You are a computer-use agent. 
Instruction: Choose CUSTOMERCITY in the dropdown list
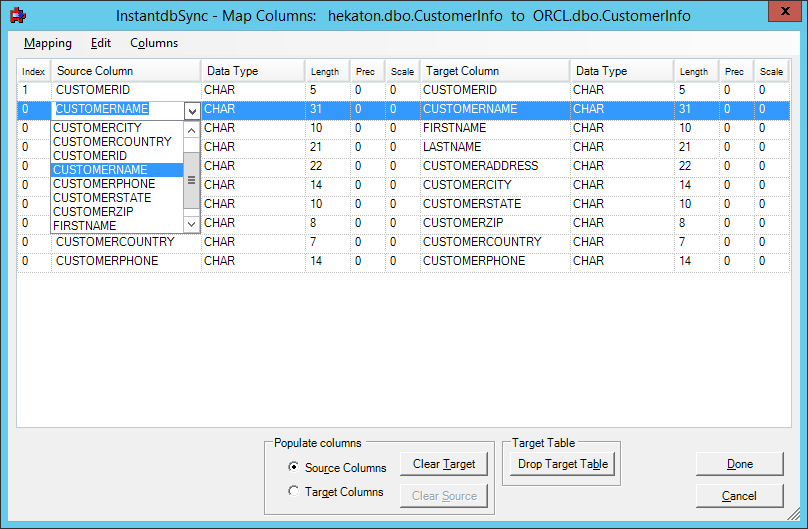117,128
